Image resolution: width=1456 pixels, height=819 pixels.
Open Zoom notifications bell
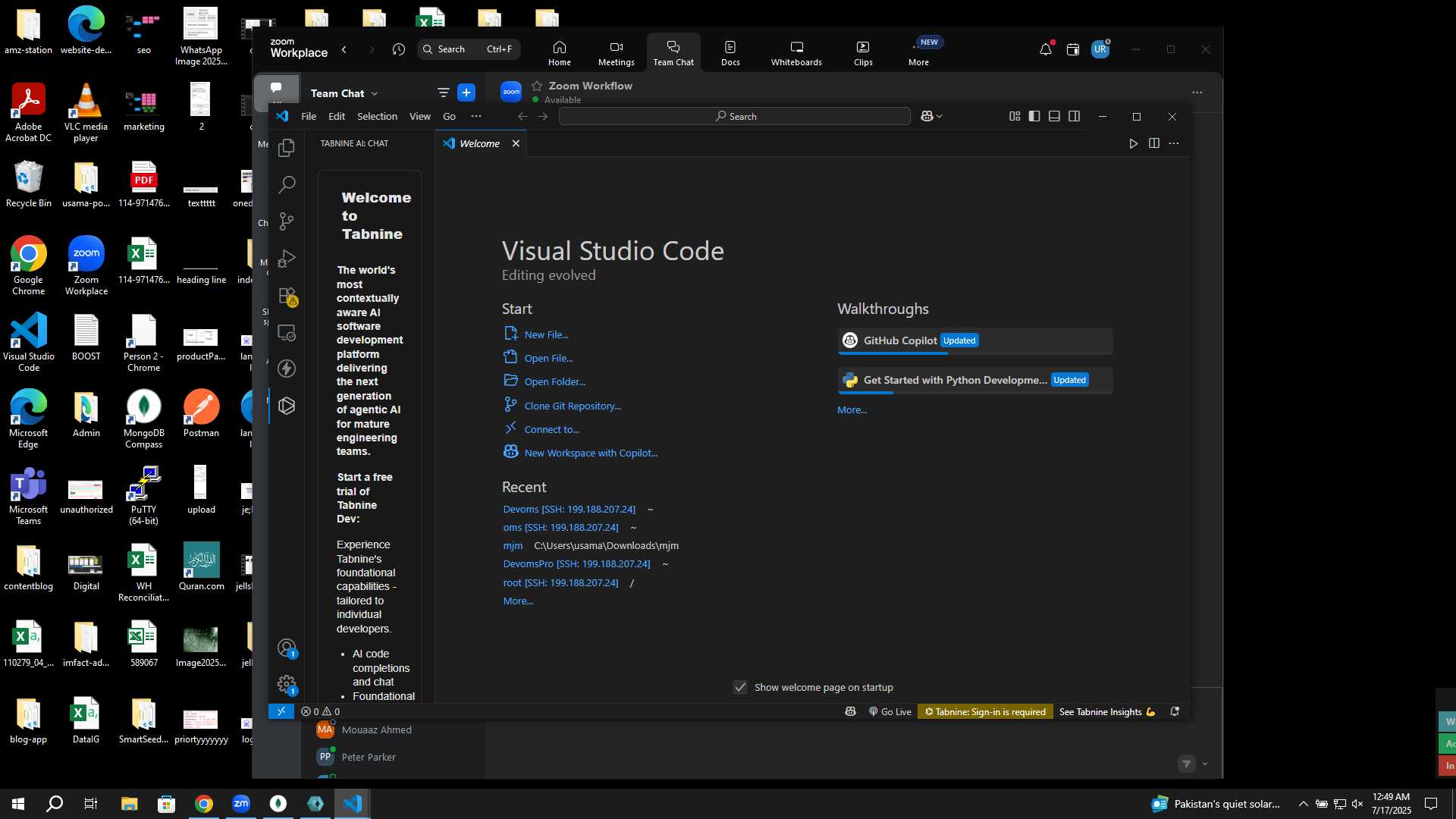(1046, 49)
